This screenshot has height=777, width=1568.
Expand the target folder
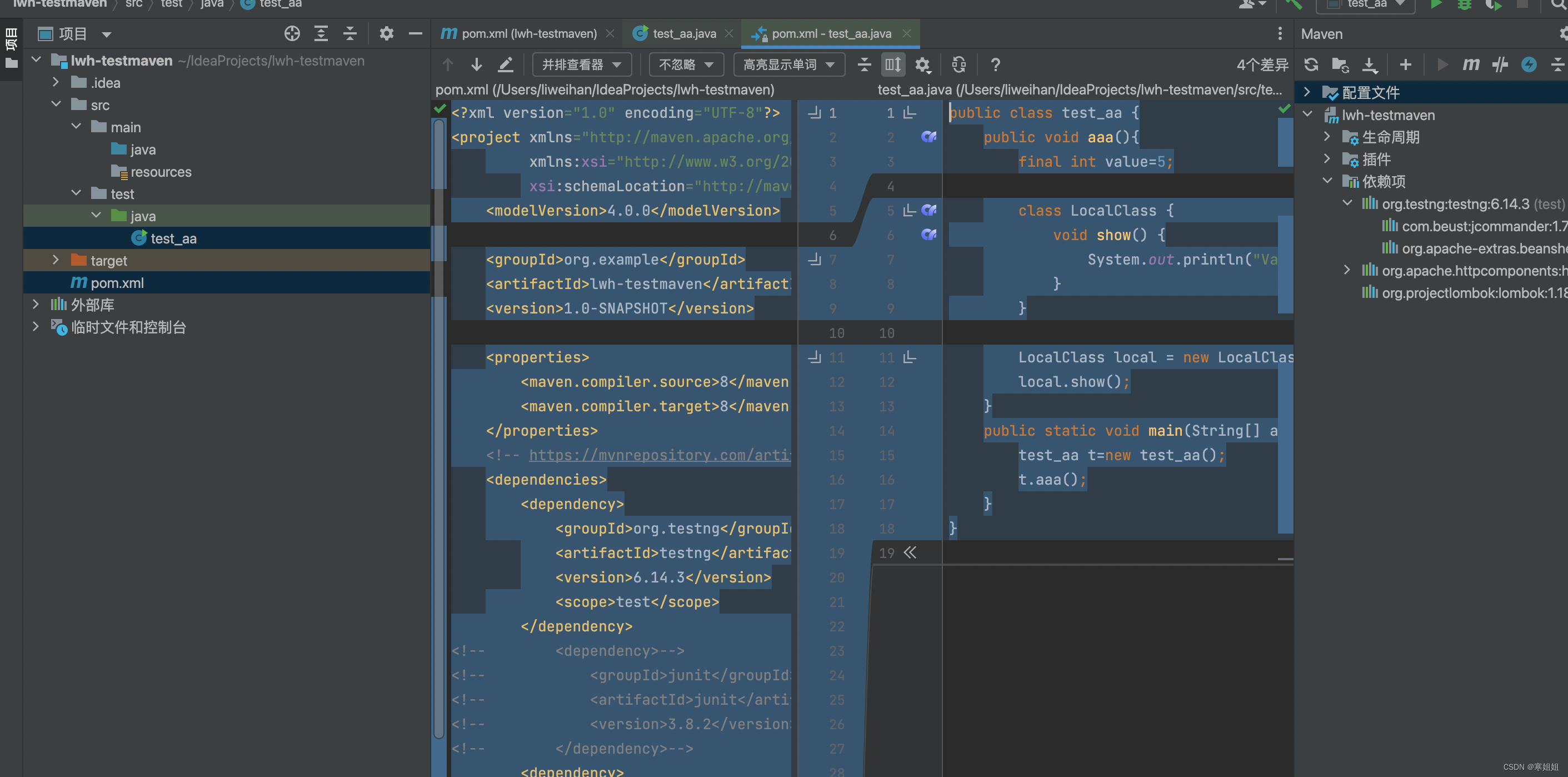click(56, 260)
